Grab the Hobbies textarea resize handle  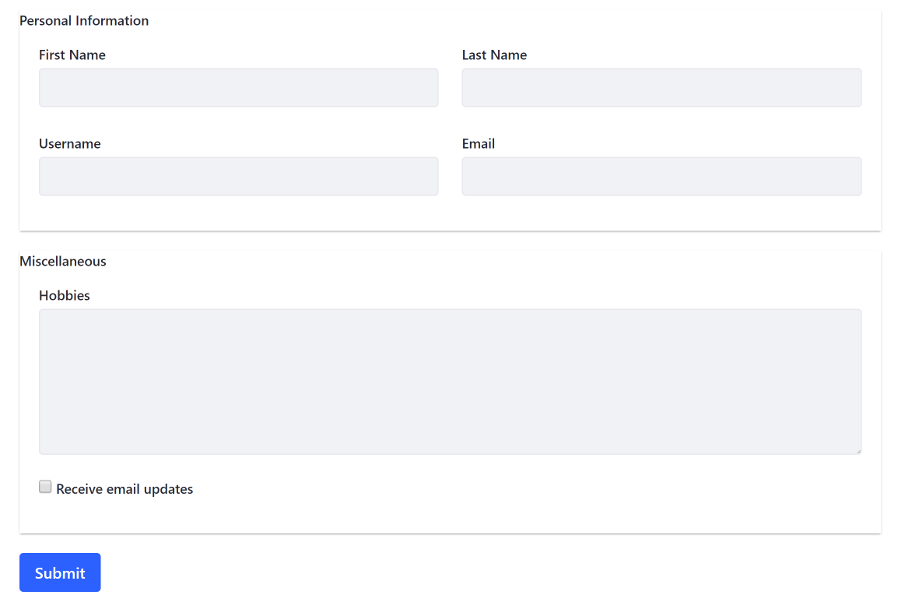point(858,451)
